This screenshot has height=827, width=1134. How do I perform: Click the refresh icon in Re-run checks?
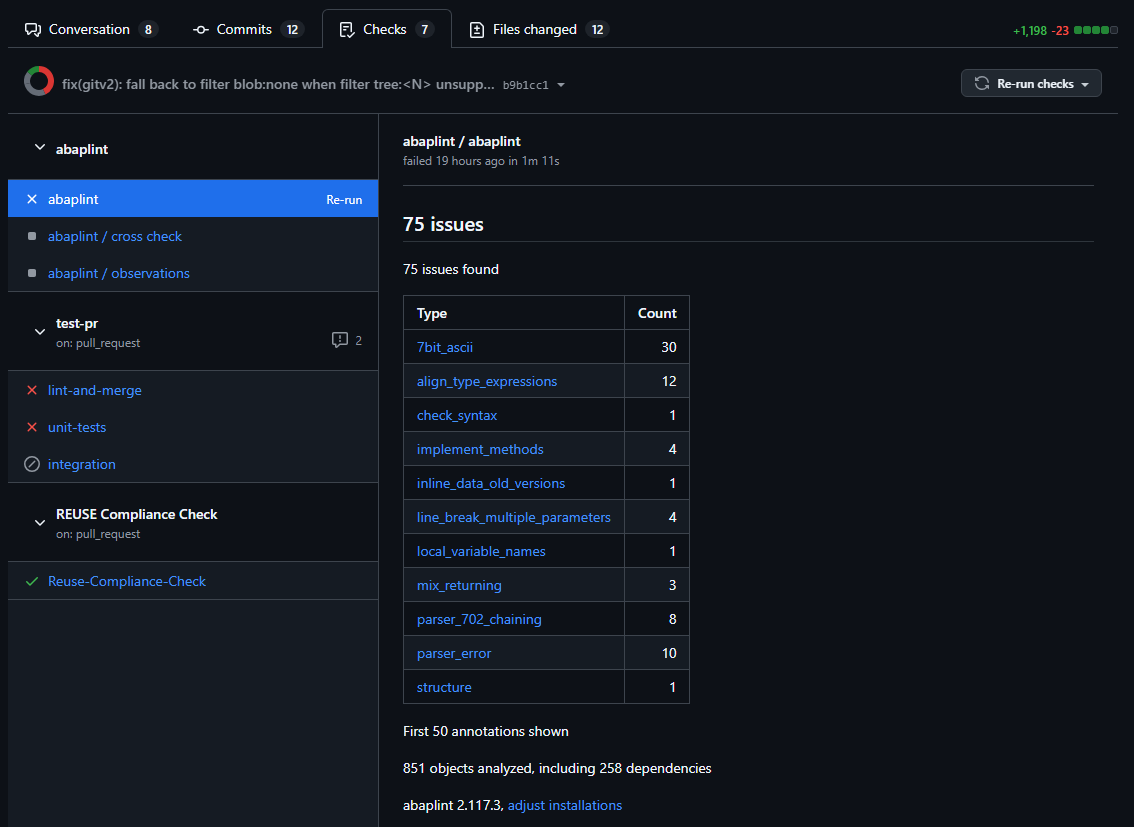(981, 83)
